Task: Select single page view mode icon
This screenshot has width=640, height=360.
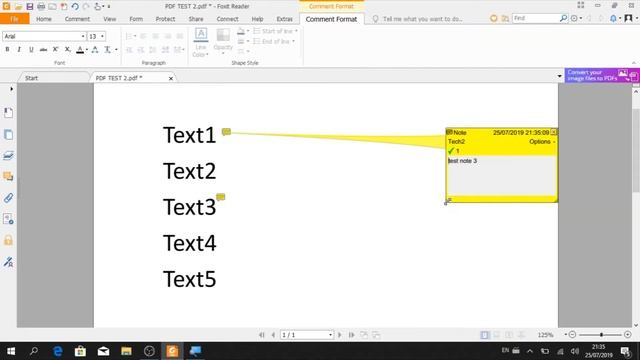Action: (x=484, y=335)
